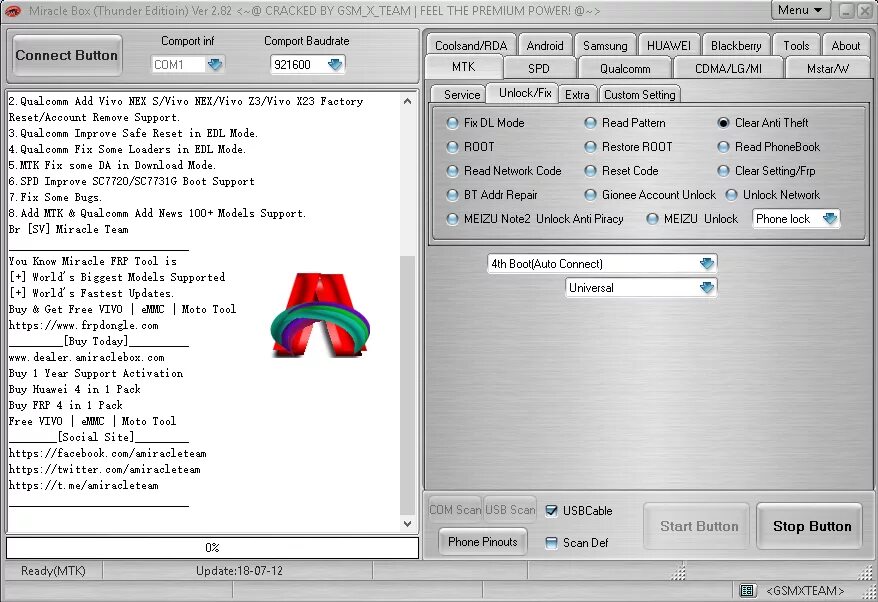Click the COM Scan button
This screenshot has width=878, height=602.
[455, 510]
